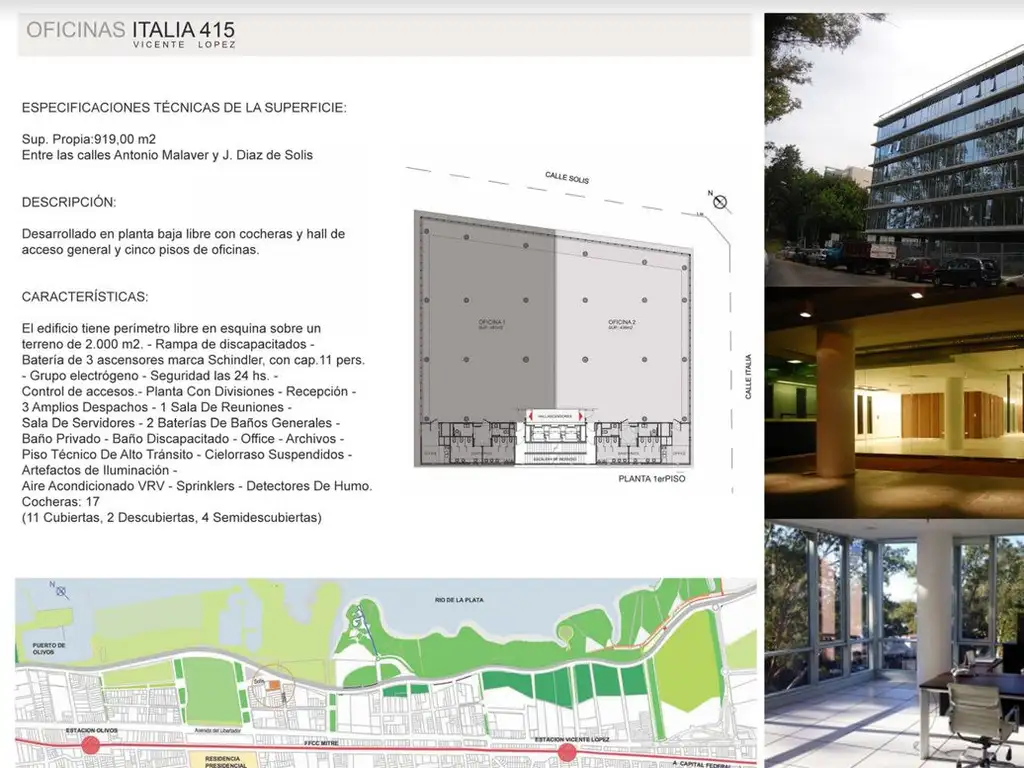Click the 'OFICINA 1' floor plan label
The width and height of the screenshot is (1024, 768).
[x=492, y=322]
